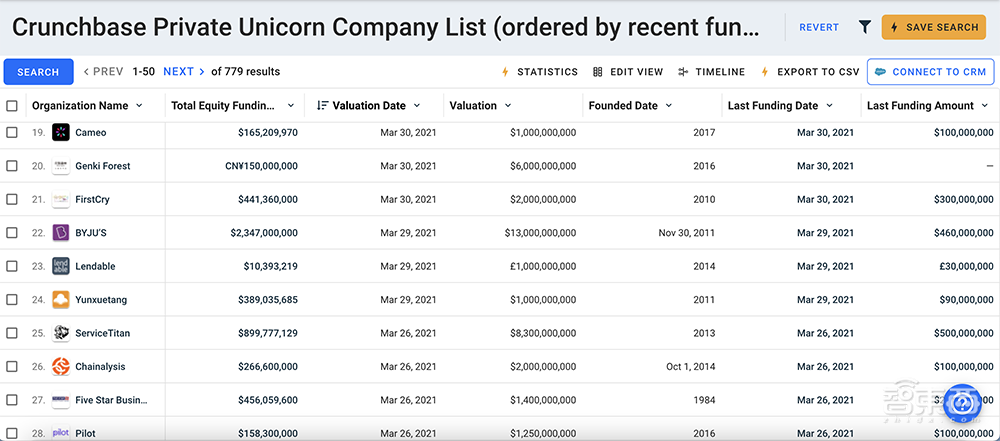This screenshot has height=441, width=1000.
Task: Open the Lendable organization link
Action: pyautogui.click(x=95, y=266)
